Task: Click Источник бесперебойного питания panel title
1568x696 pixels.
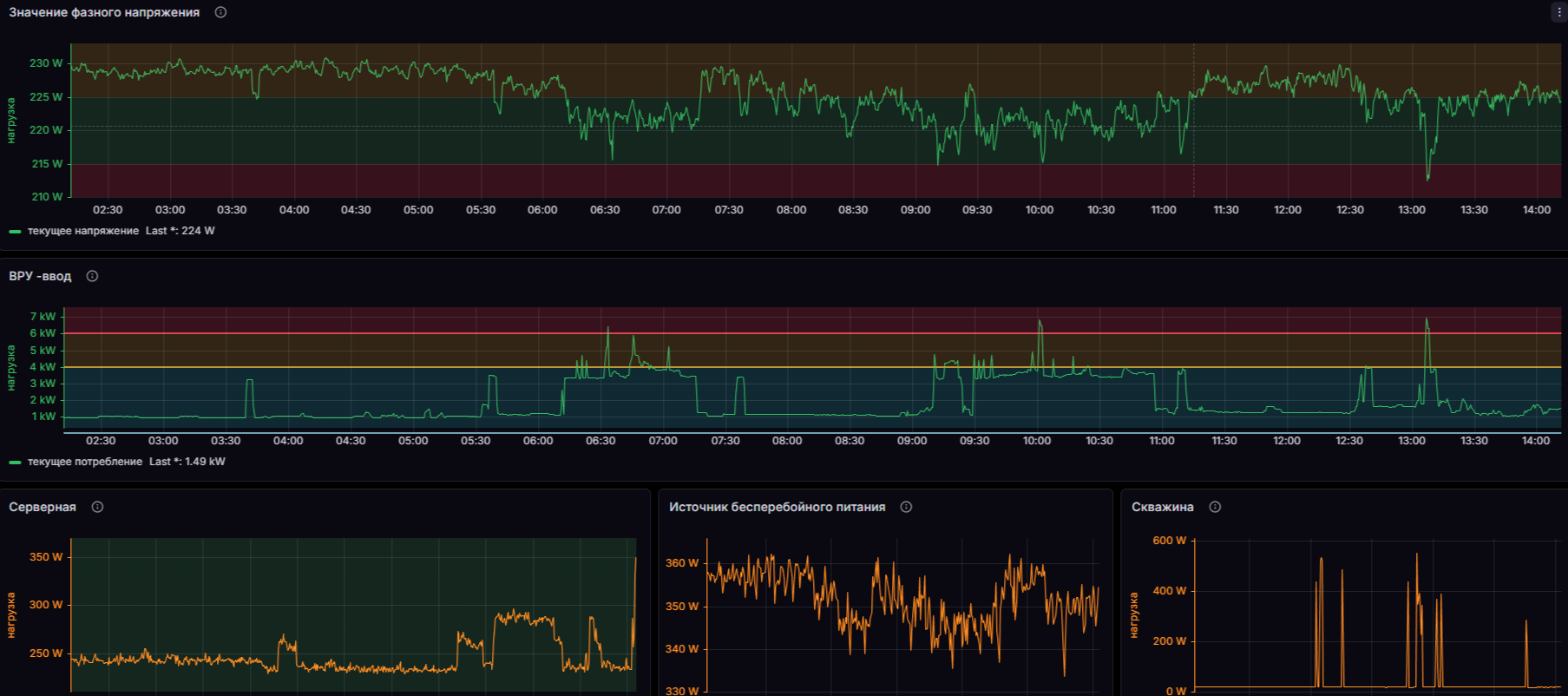Action: coord(777,507)
